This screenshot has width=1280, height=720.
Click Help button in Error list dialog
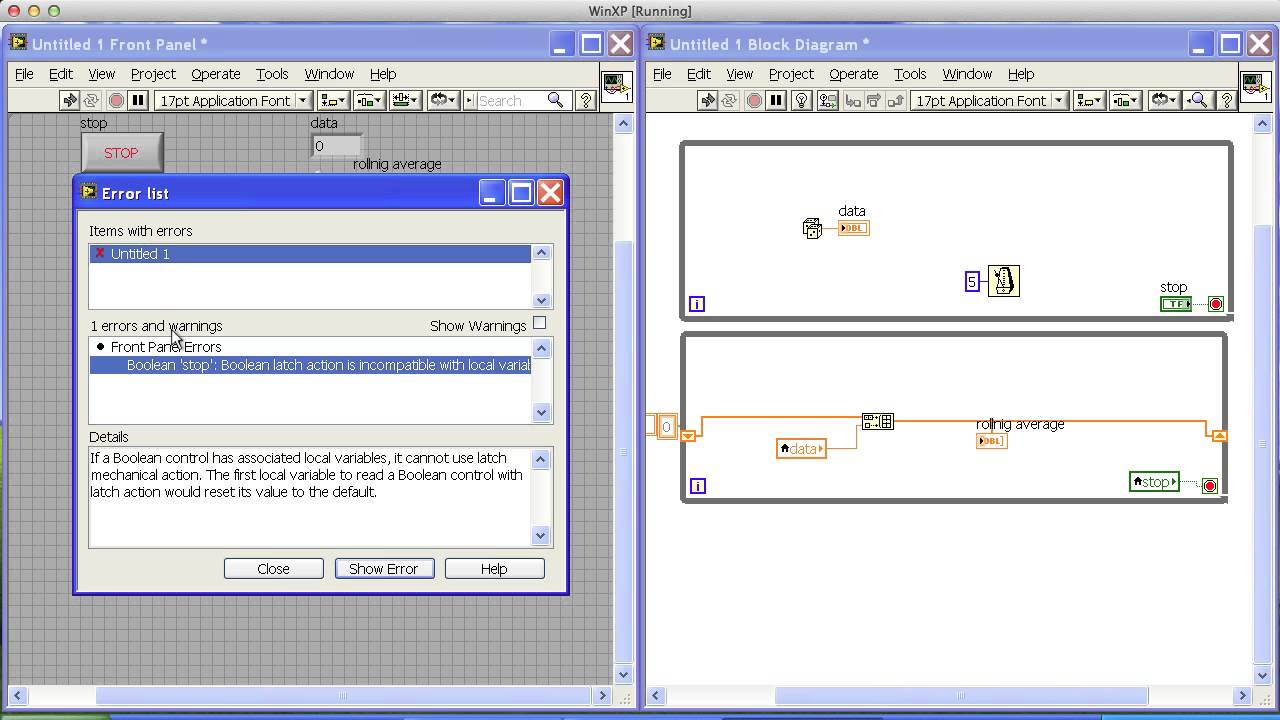coord(495,569)
